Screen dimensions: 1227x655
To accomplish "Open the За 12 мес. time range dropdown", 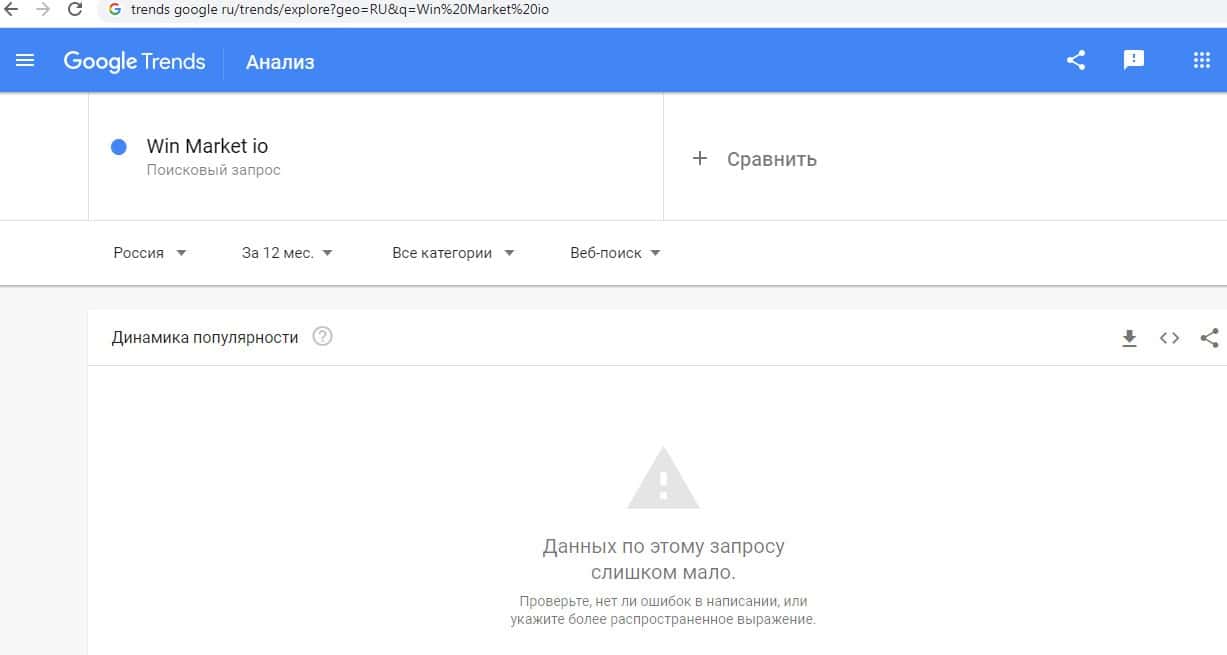I will pyautogui.click(x=288, y=253).
